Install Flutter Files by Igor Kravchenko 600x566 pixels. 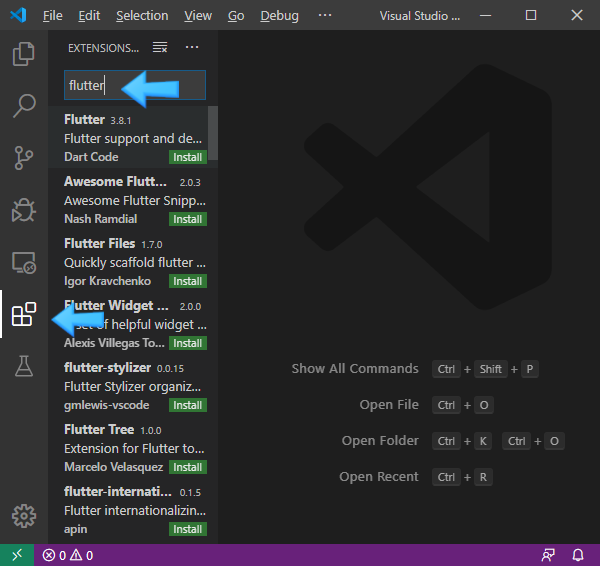[188, 281]
